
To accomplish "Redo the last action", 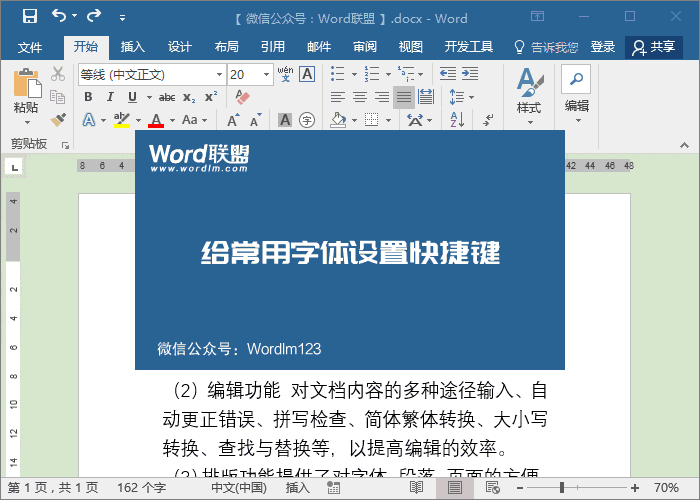I will coord(94,16).
